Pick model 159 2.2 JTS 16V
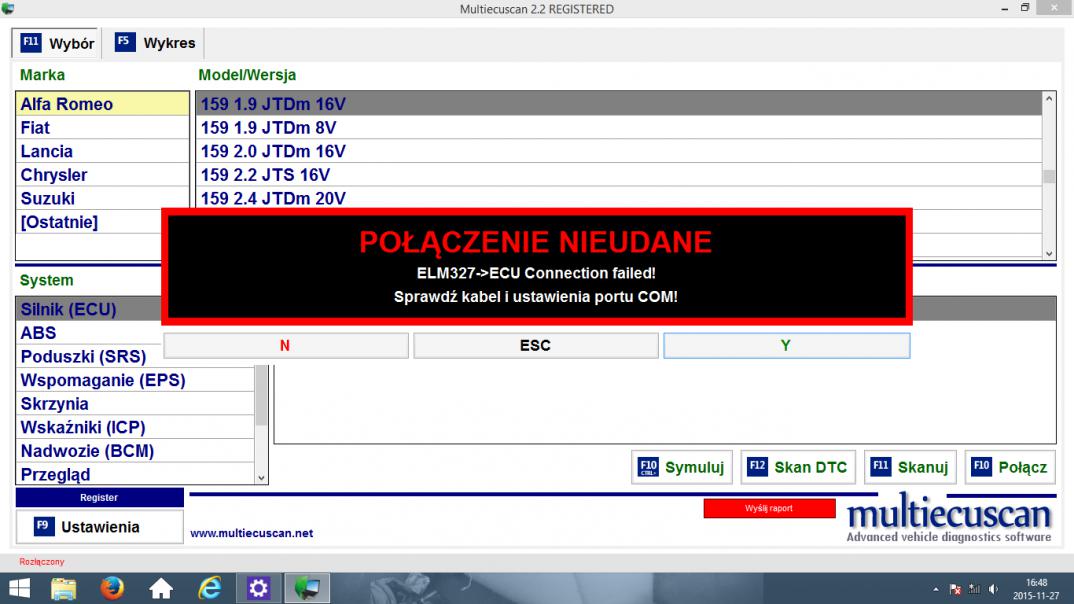Image resolution: width=1074 pixels, height=604 pixels. 619,175
